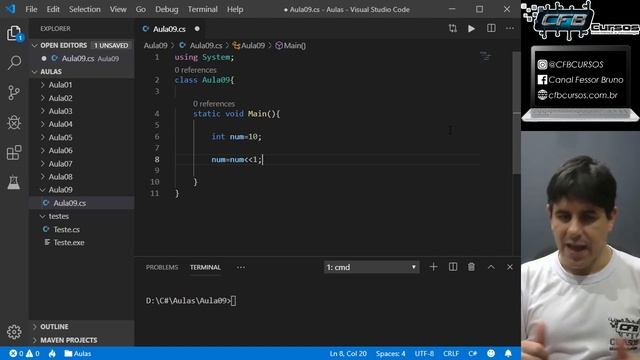
Task: Run code with the play button
Action: (x=471, y=29)
